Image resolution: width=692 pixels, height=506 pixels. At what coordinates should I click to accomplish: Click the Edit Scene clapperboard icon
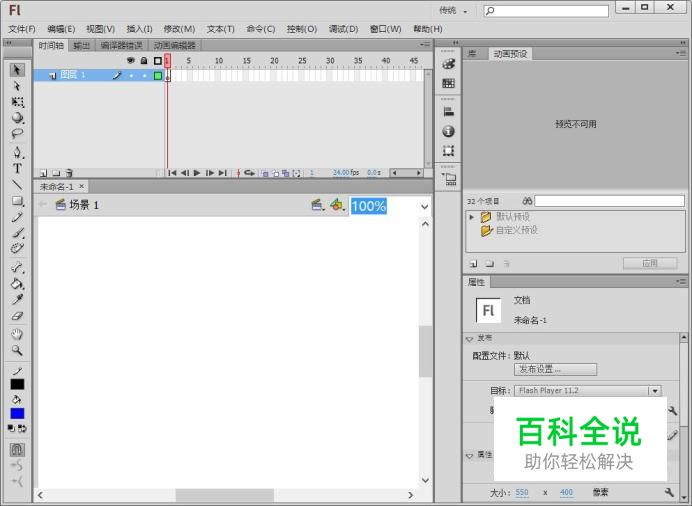[x=317, y=205]
